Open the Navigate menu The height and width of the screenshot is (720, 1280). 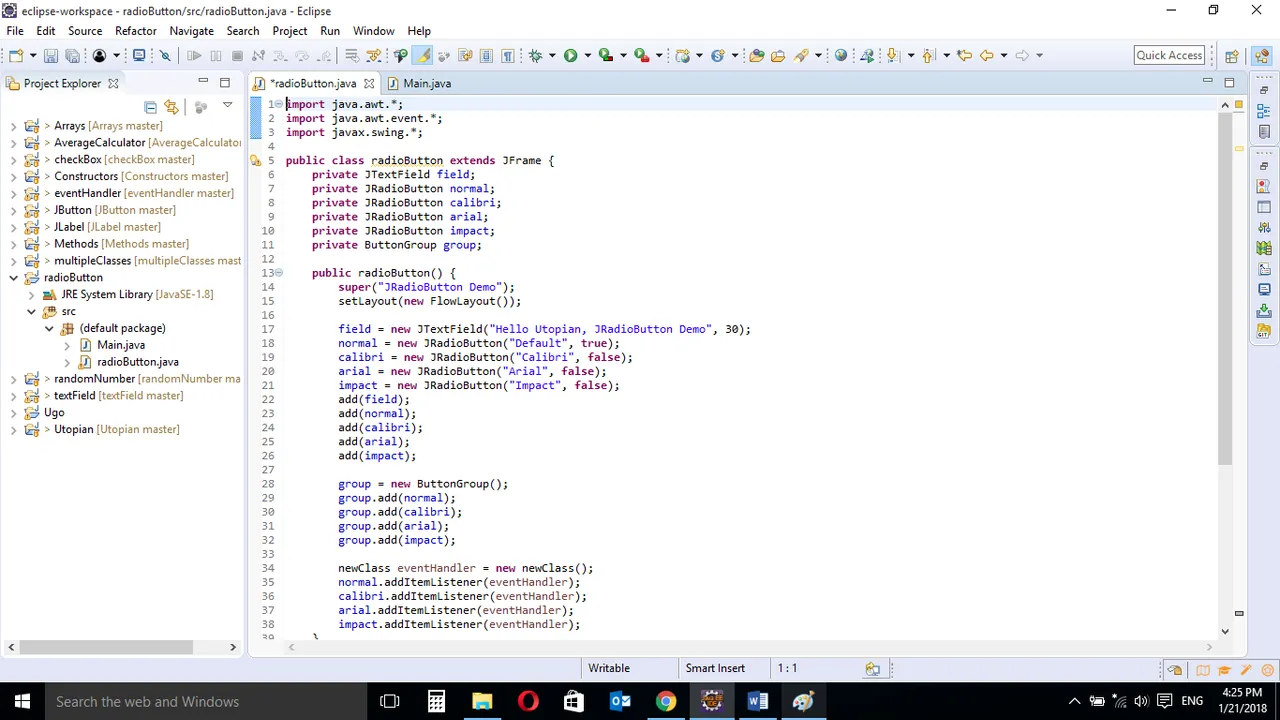[191, 31]
